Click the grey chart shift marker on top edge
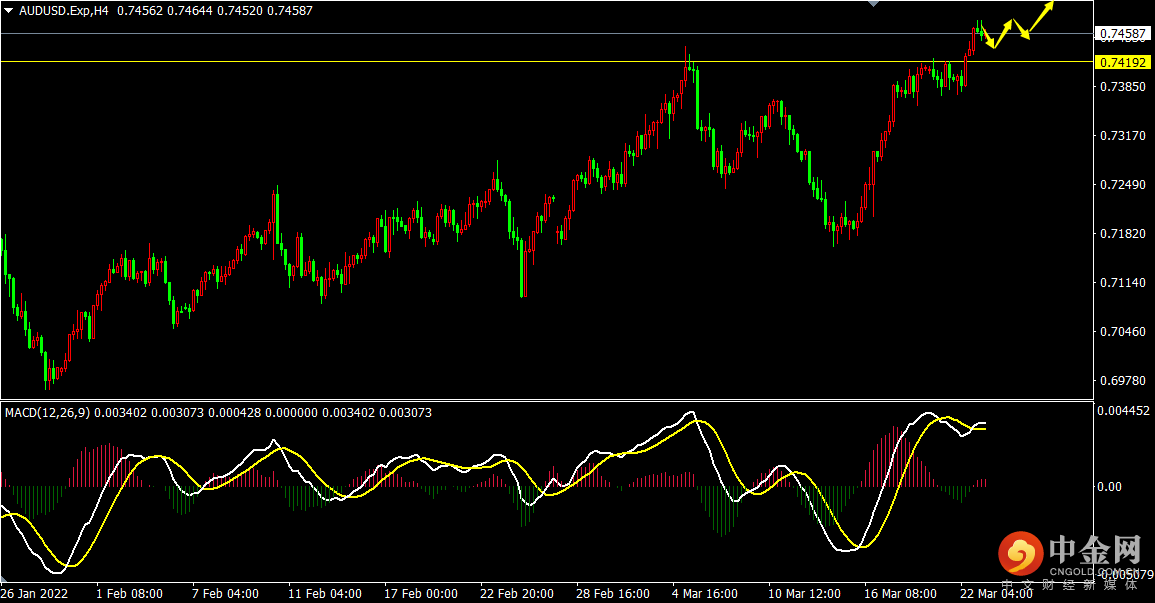This screenshot has width=1155, height=603. click(x=874, y=4)
